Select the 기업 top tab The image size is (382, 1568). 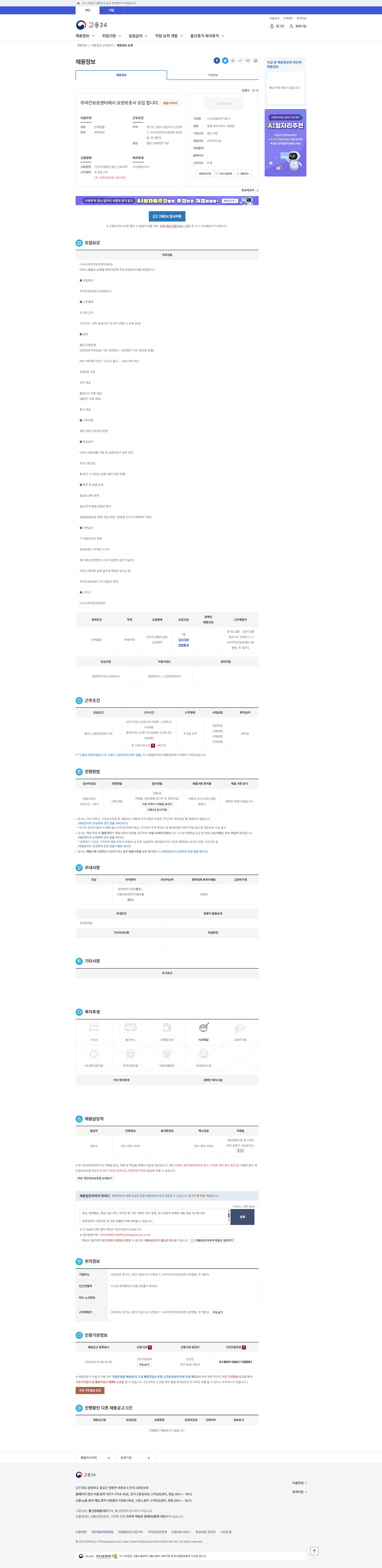(x=111, y=10)
